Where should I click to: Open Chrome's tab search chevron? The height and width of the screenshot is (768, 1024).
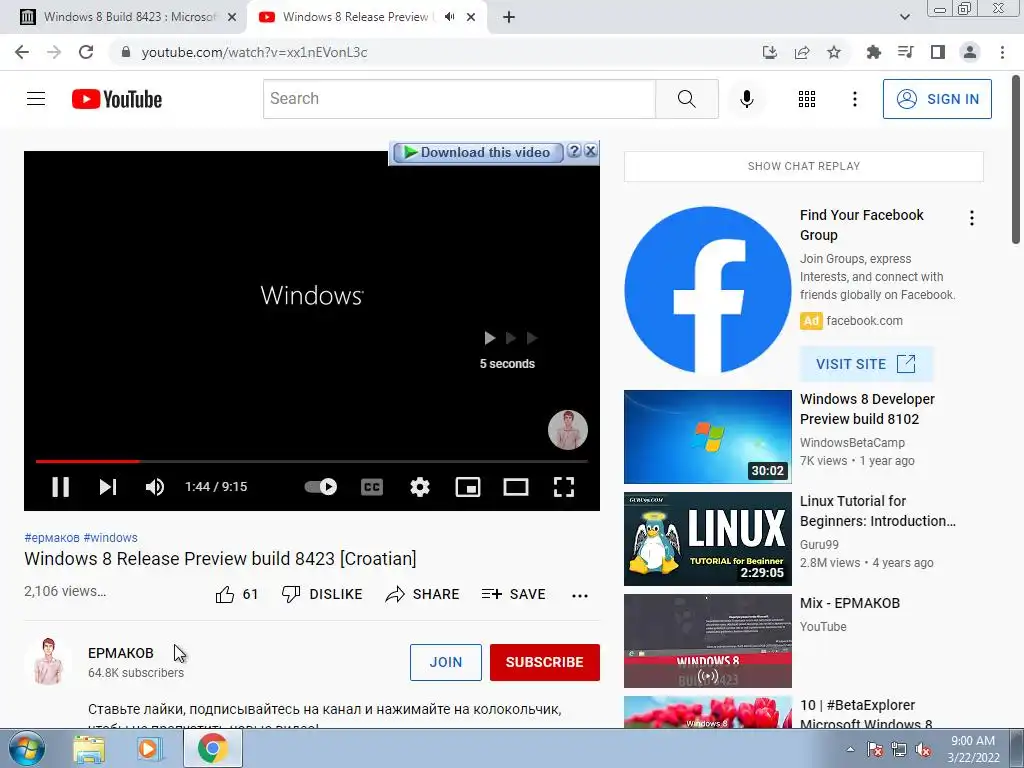click(904, 18)
